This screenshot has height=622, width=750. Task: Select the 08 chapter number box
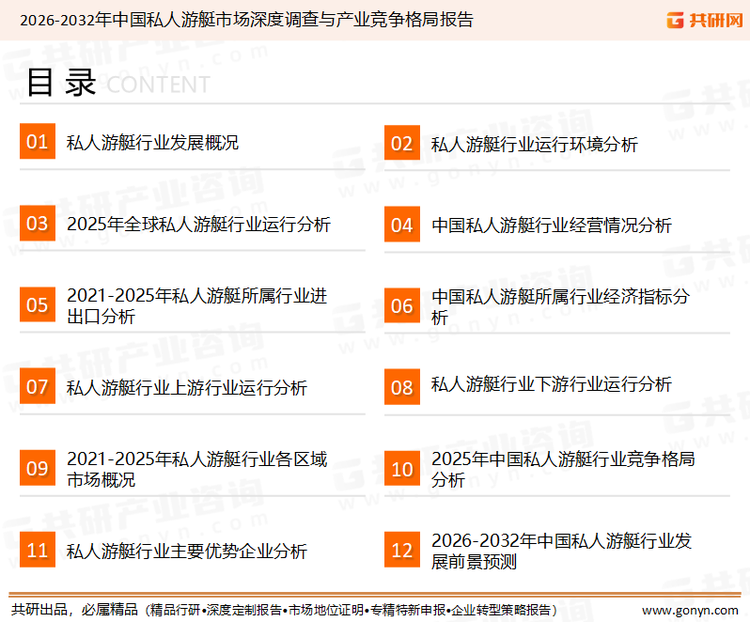[x=401, y=386]
